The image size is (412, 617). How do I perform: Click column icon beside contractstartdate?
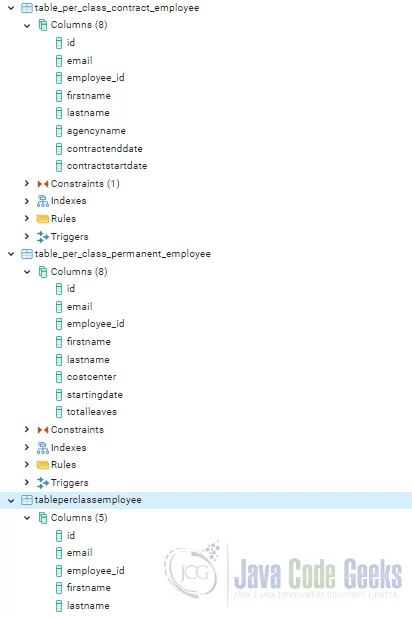[59, 166]
